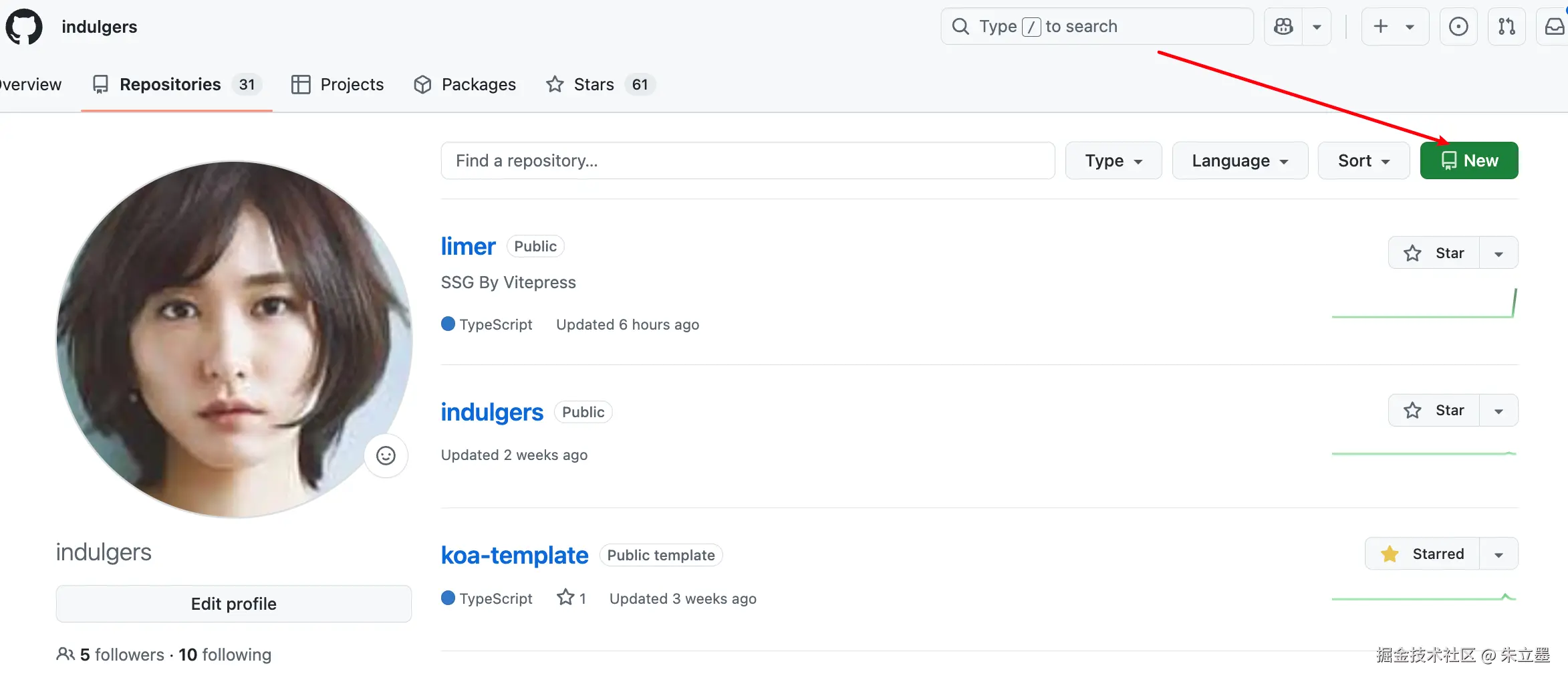Switch to the Projects tab
The image size is (1568, 682).
(338, 84)
